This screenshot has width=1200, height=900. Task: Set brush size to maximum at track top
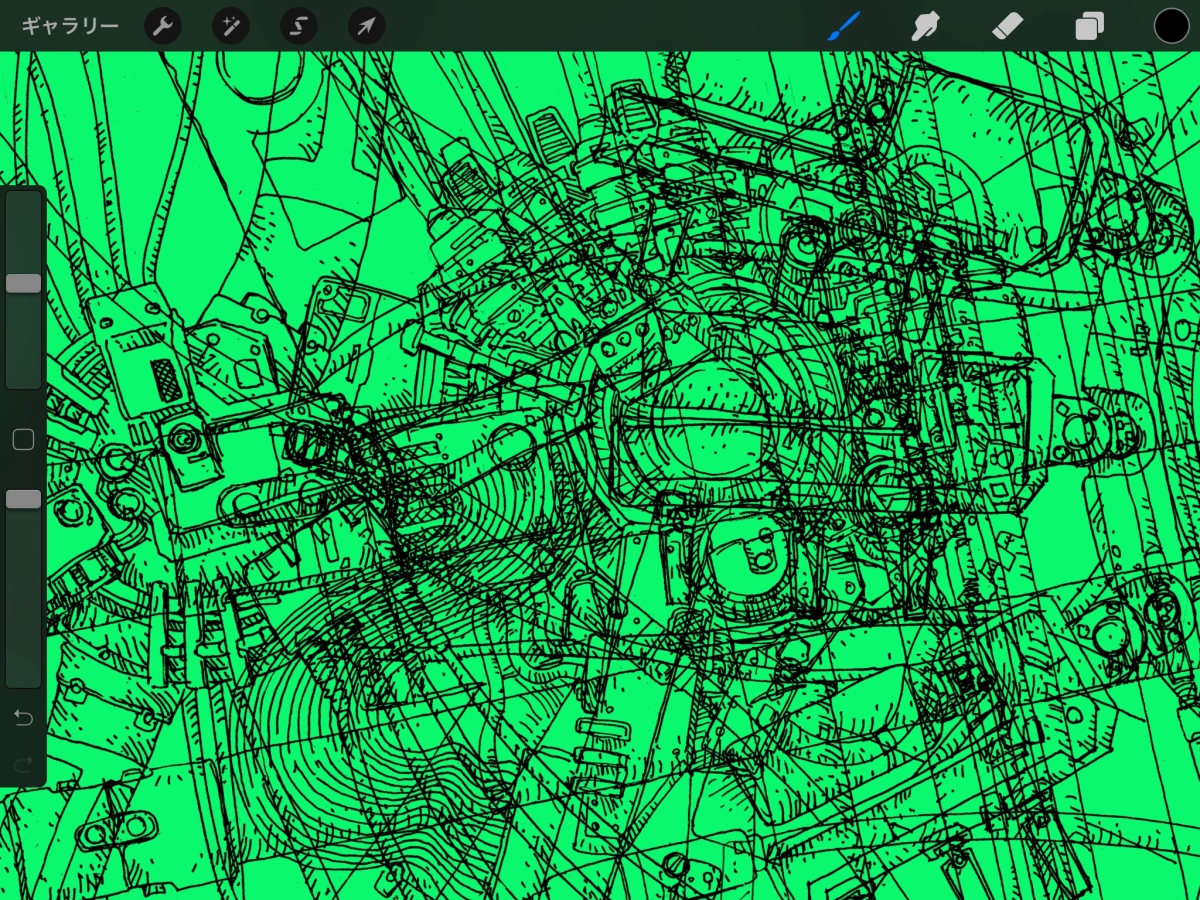[x=23, y=198]
